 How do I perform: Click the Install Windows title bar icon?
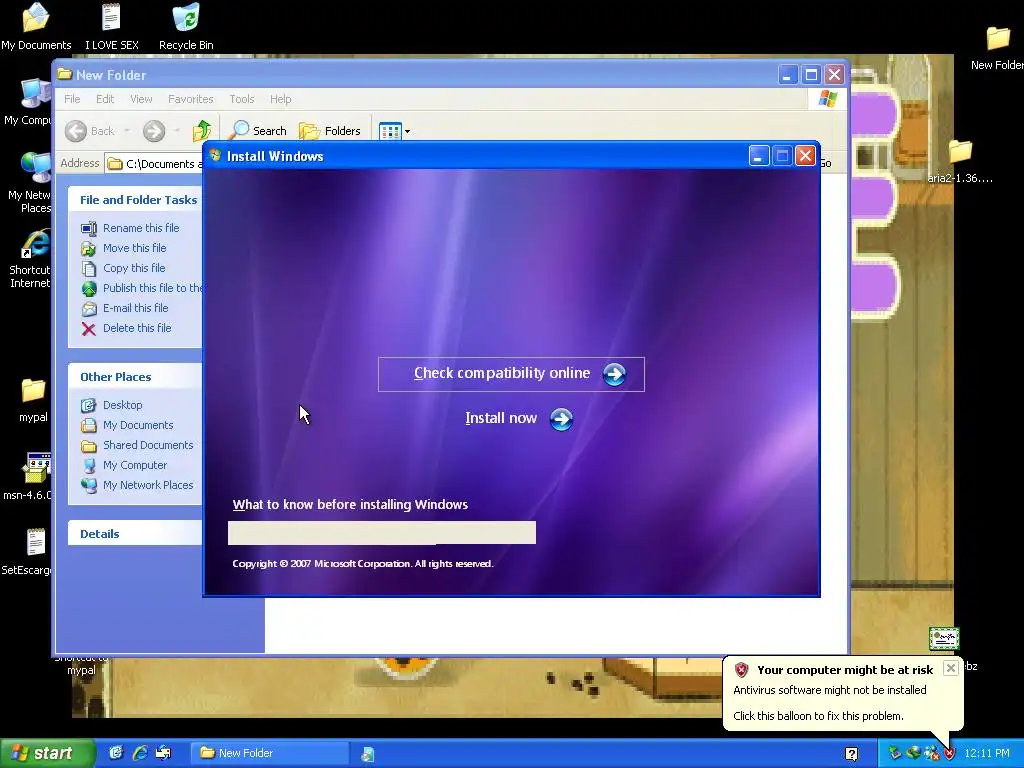tap(216, 155)
